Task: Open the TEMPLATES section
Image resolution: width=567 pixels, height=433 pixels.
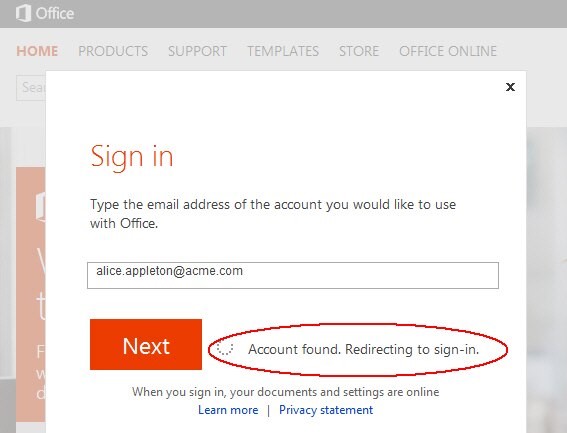Action: click(283, 51)
